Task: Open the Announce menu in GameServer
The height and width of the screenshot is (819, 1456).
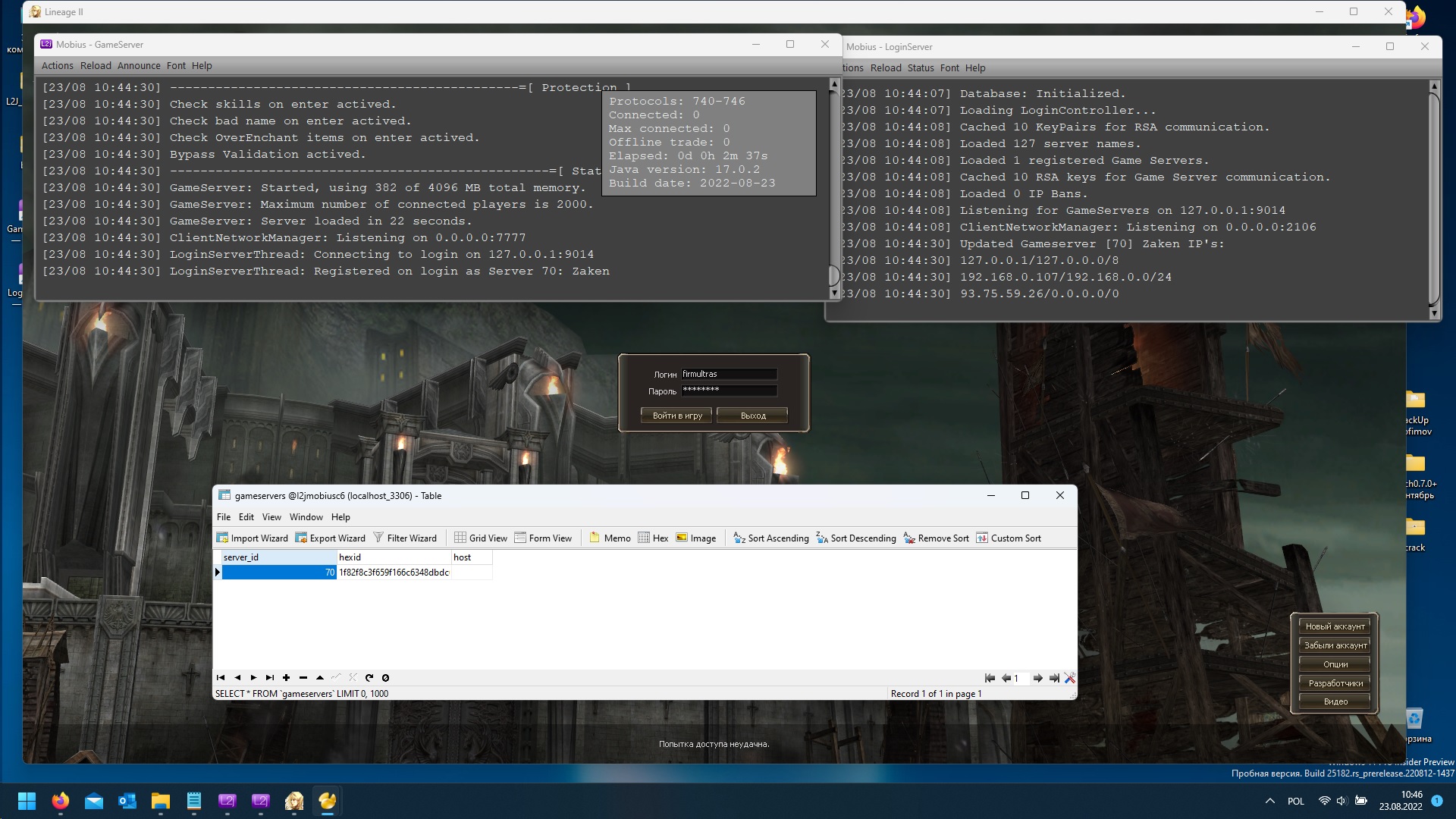Action: click(x=139, y=66)
